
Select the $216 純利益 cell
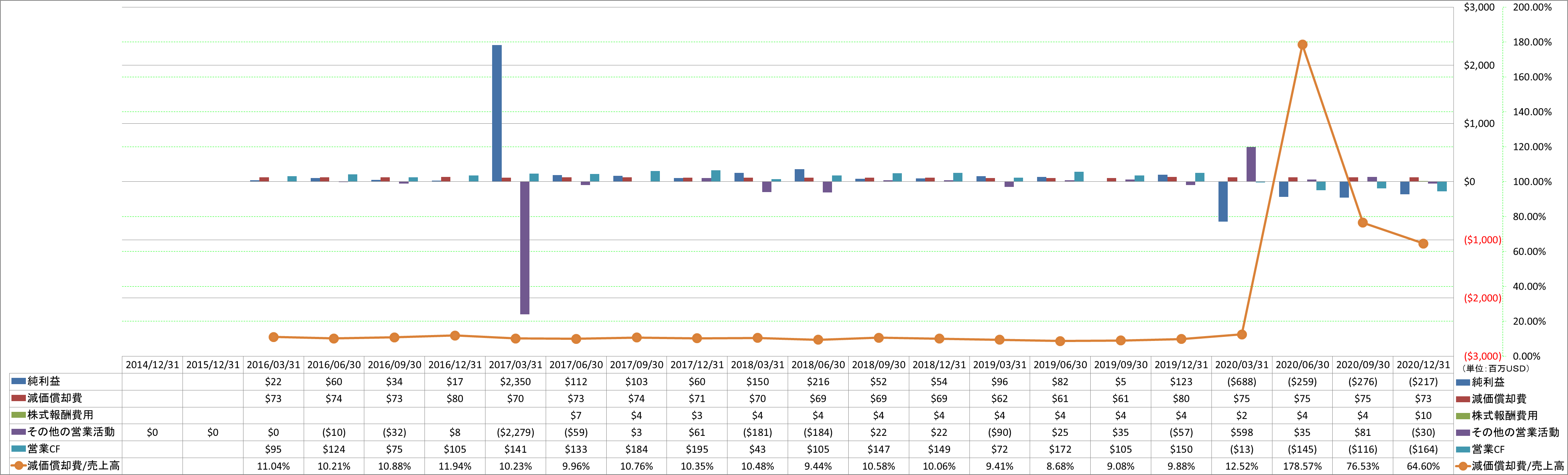pyautogui.click(x=818, y=382)
